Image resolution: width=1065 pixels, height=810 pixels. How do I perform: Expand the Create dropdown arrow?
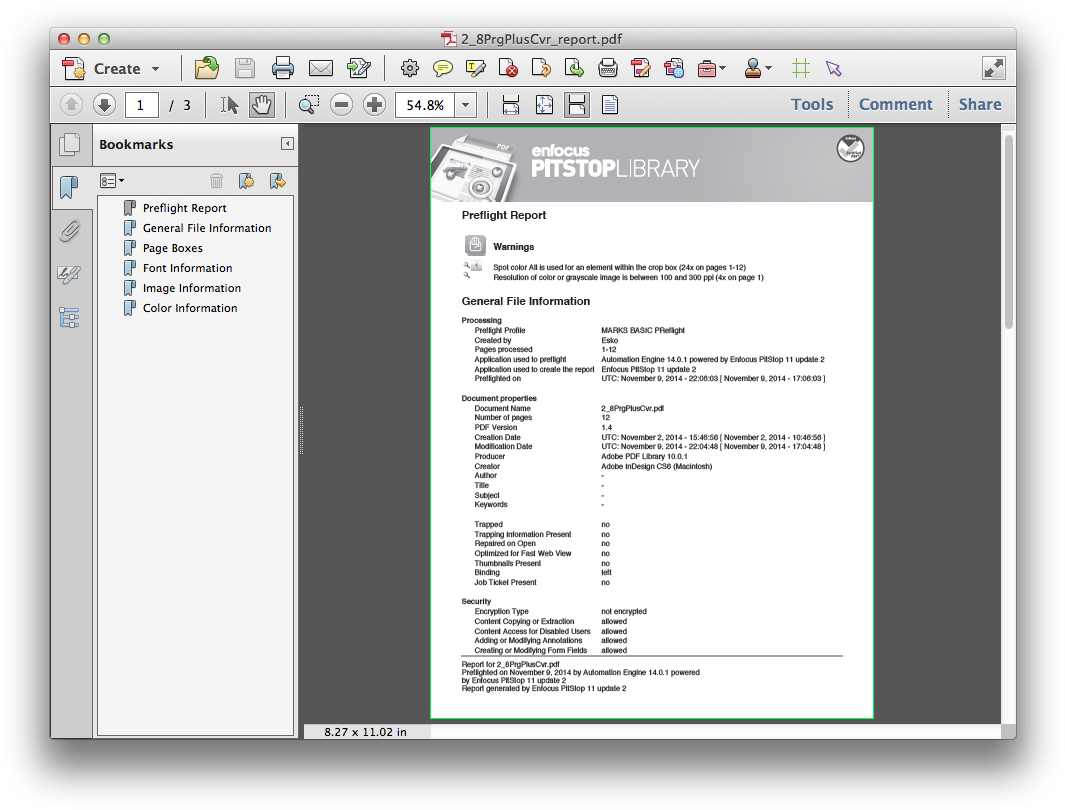(156, 69)
